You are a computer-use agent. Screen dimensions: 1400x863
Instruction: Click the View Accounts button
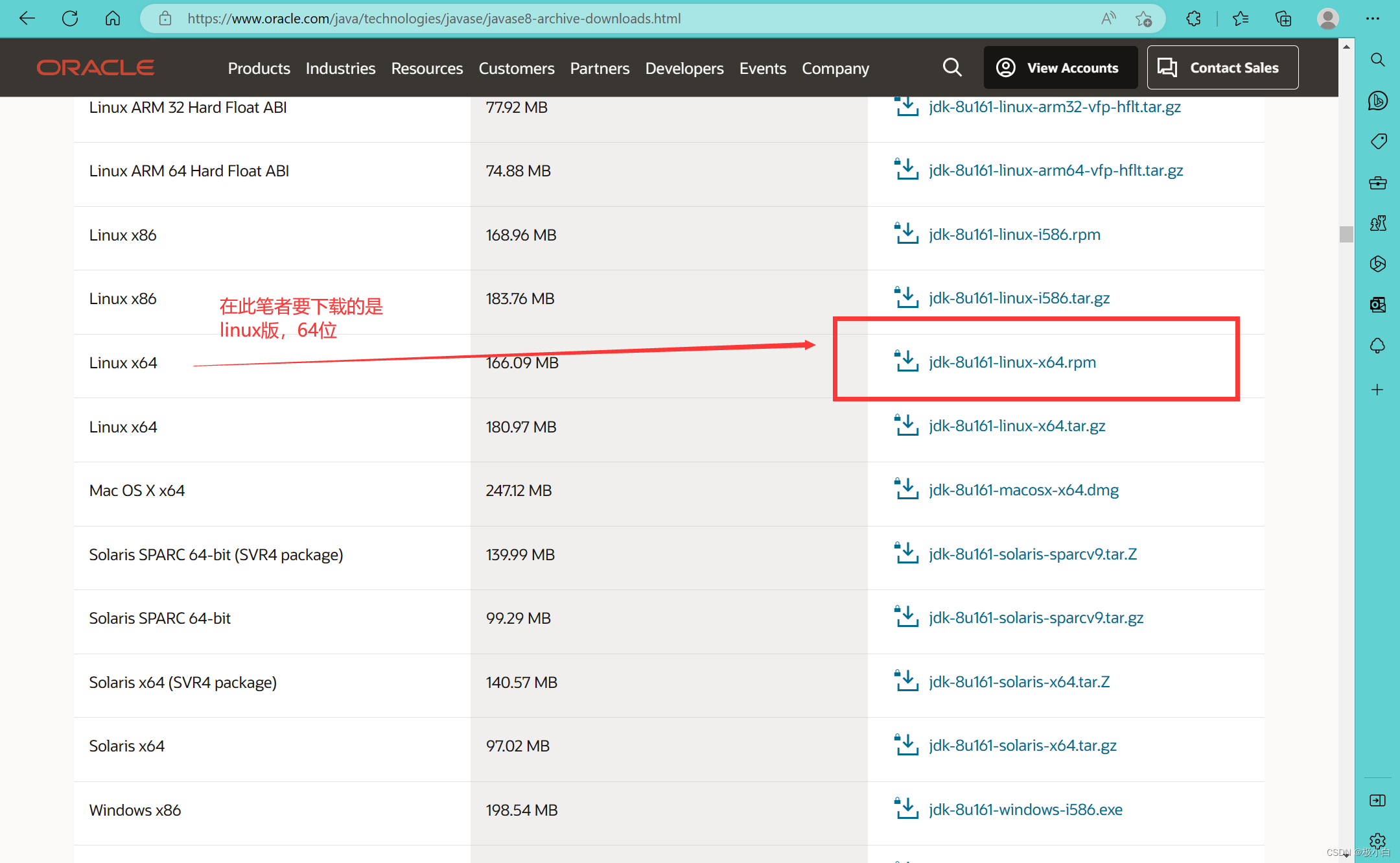click(1060, 67)
